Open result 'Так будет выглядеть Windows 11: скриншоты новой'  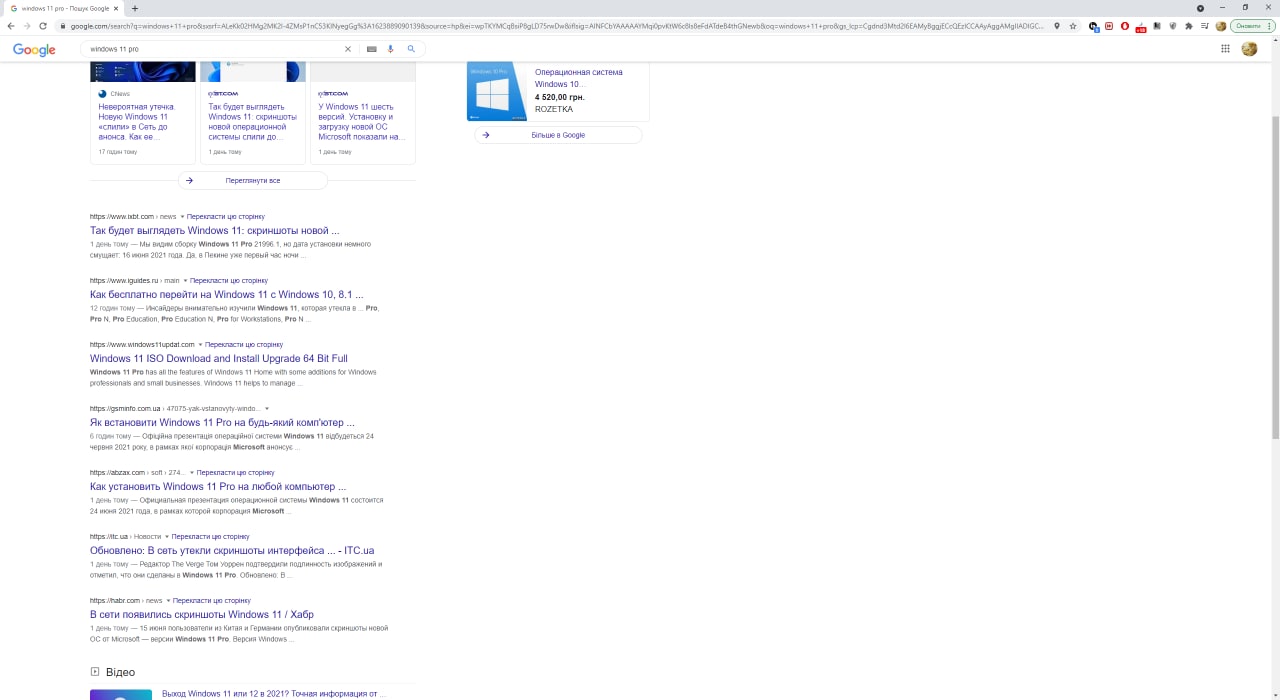pyautogui.click(x=215, y=230)
